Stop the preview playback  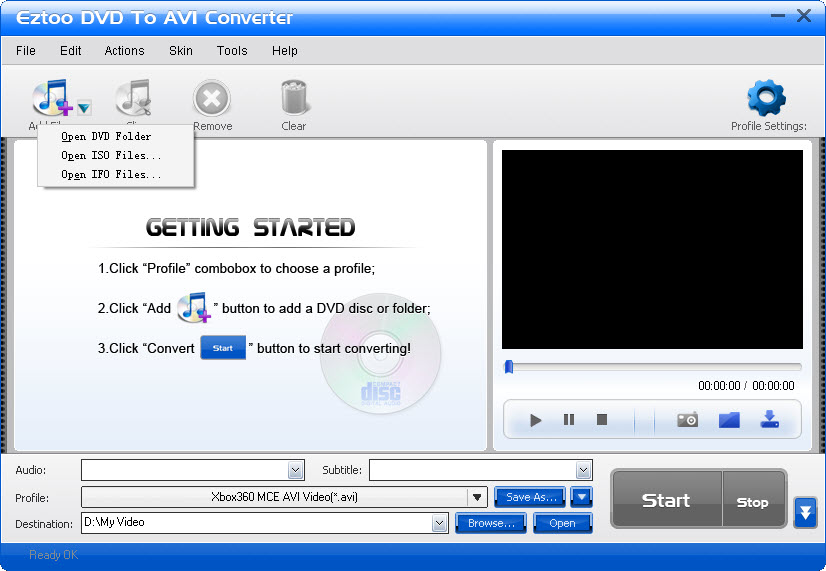pos(602,419)
